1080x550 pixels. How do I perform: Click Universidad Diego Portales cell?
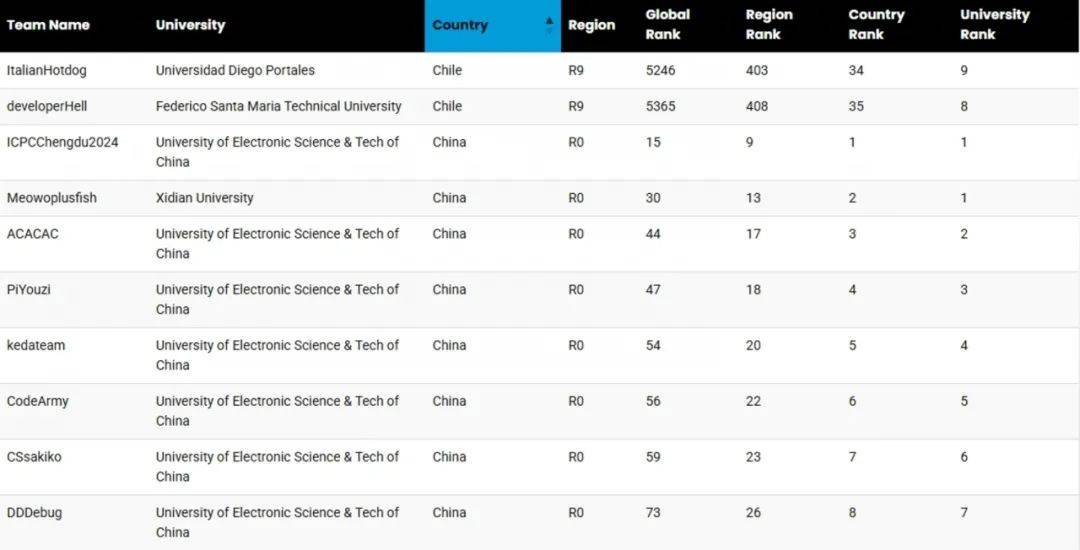point(235,70)
